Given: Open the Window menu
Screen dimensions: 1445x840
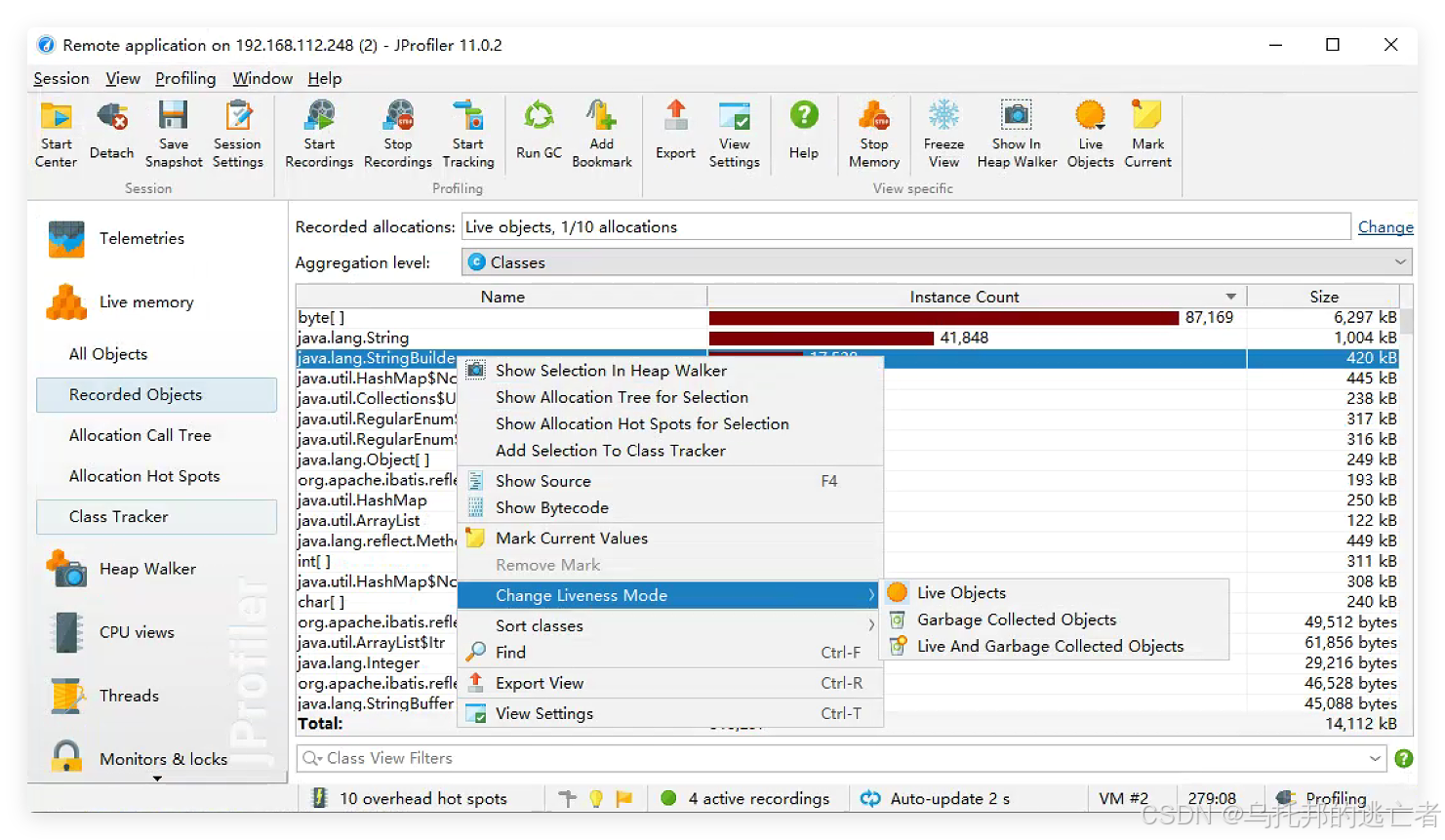Looking at the screenshot, I should 262,79.
